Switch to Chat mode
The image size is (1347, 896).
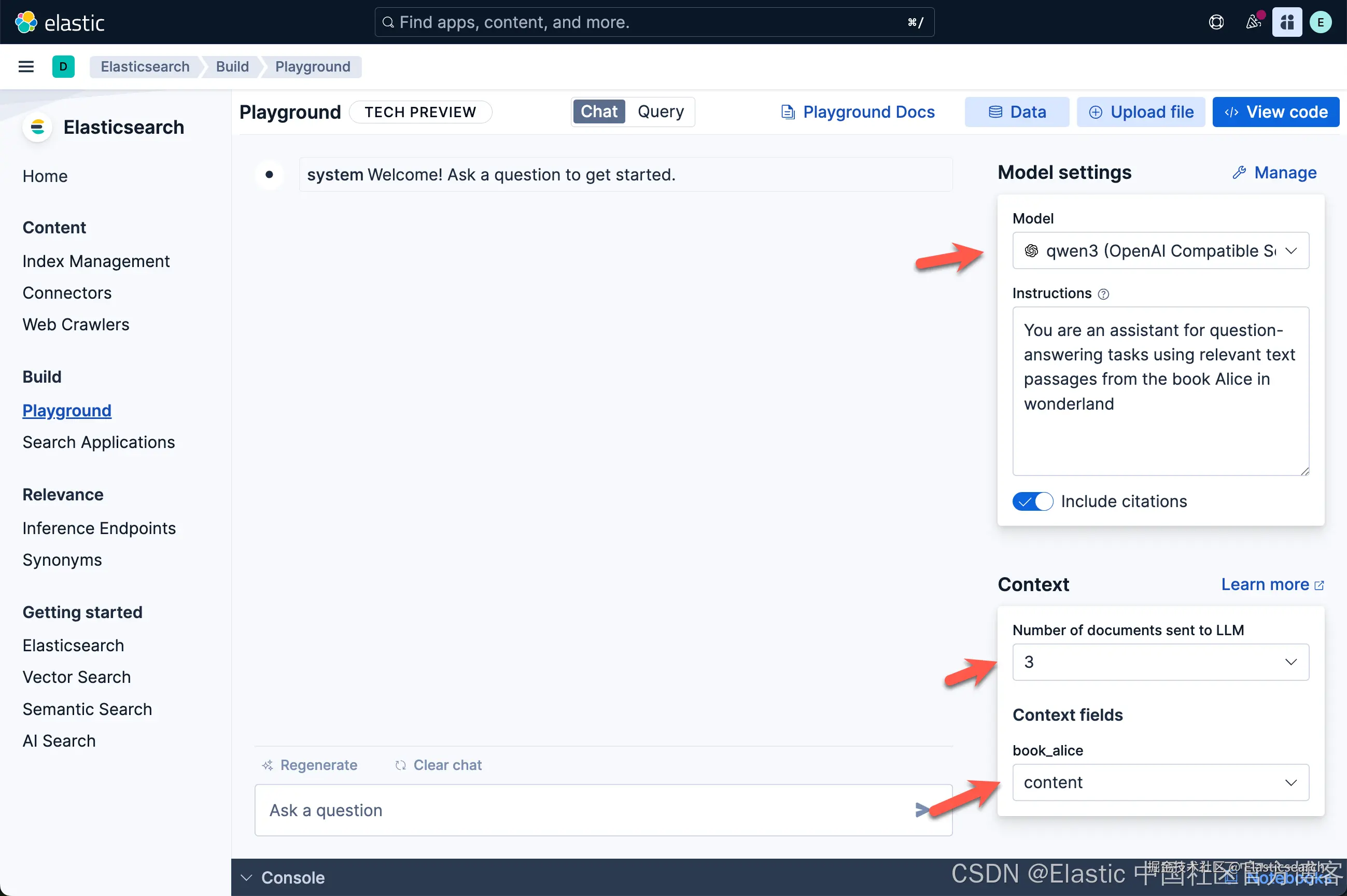[x=599, y=111]
